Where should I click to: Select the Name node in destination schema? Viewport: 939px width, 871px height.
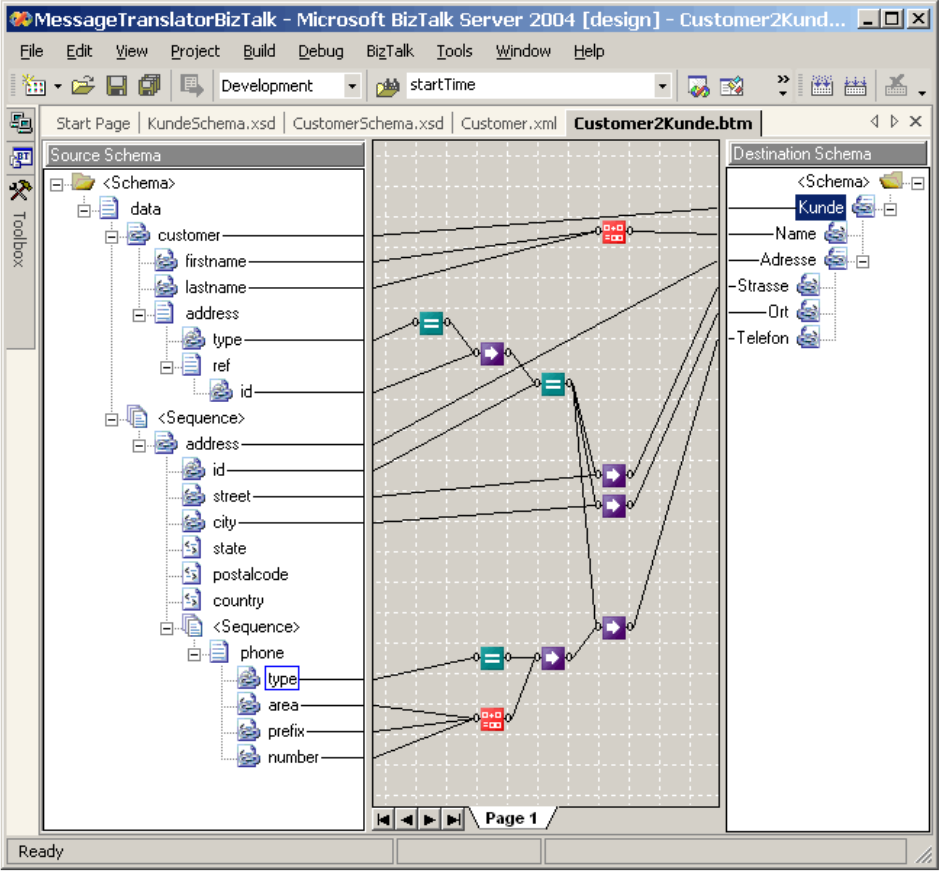click(x=795, y=234)
